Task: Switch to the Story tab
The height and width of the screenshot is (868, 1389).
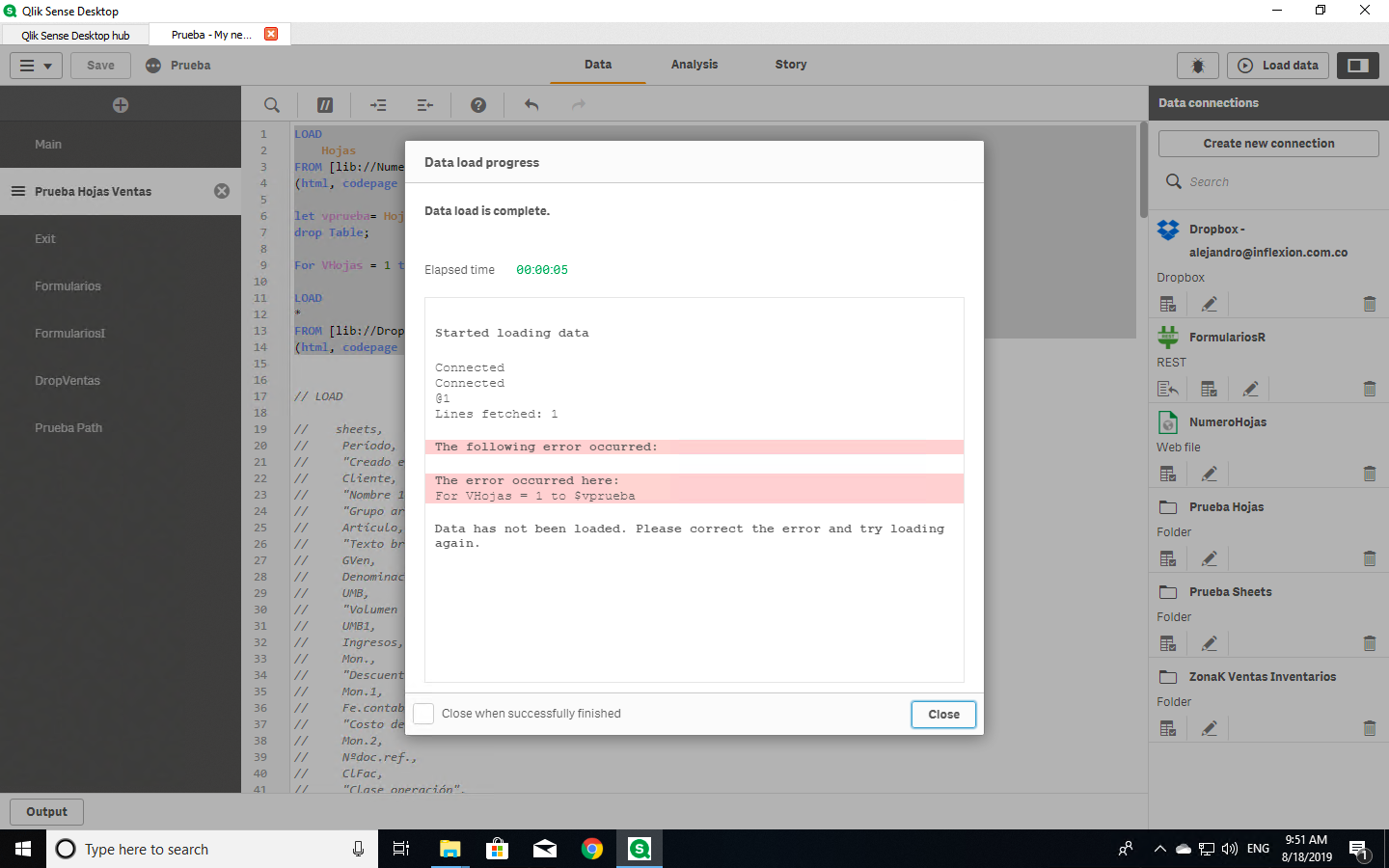Action: 791,65
